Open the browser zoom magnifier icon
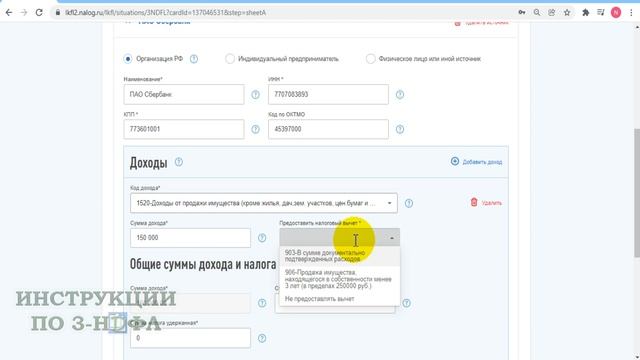Image resolution: width=640 pixels, height=360 pixels. point(537,13)
